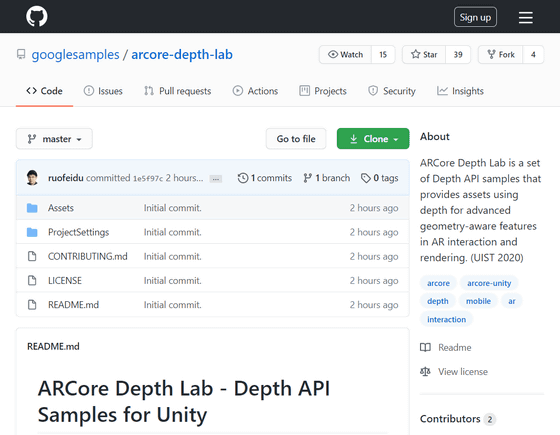Click the README.md file icon
Screen dimensions: 560x435
coord(32,305)
